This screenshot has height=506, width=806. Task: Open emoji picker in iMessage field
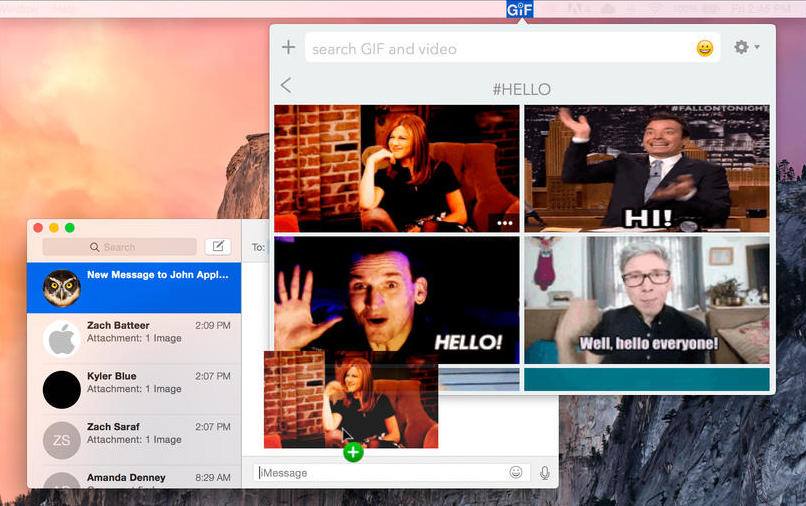(516, 472)
